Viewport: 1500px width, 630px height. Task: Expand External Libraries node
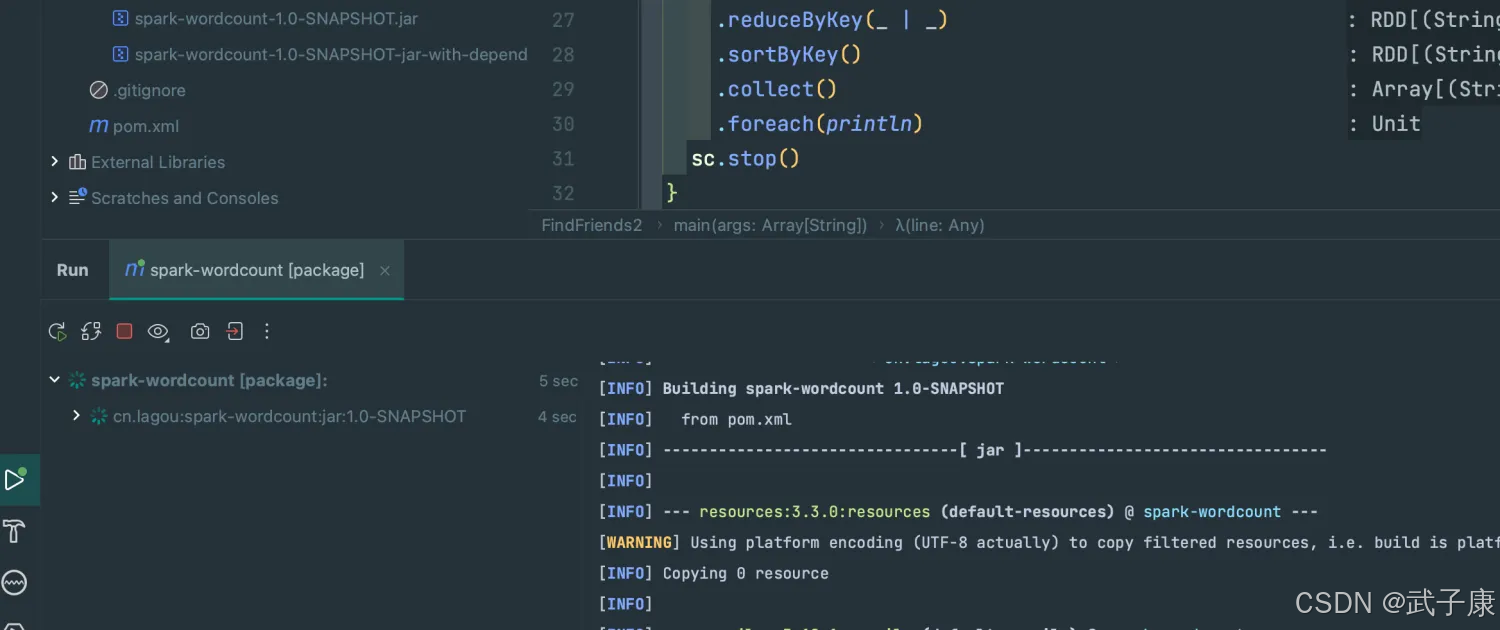pyautogui.click(x=55, y=162)
